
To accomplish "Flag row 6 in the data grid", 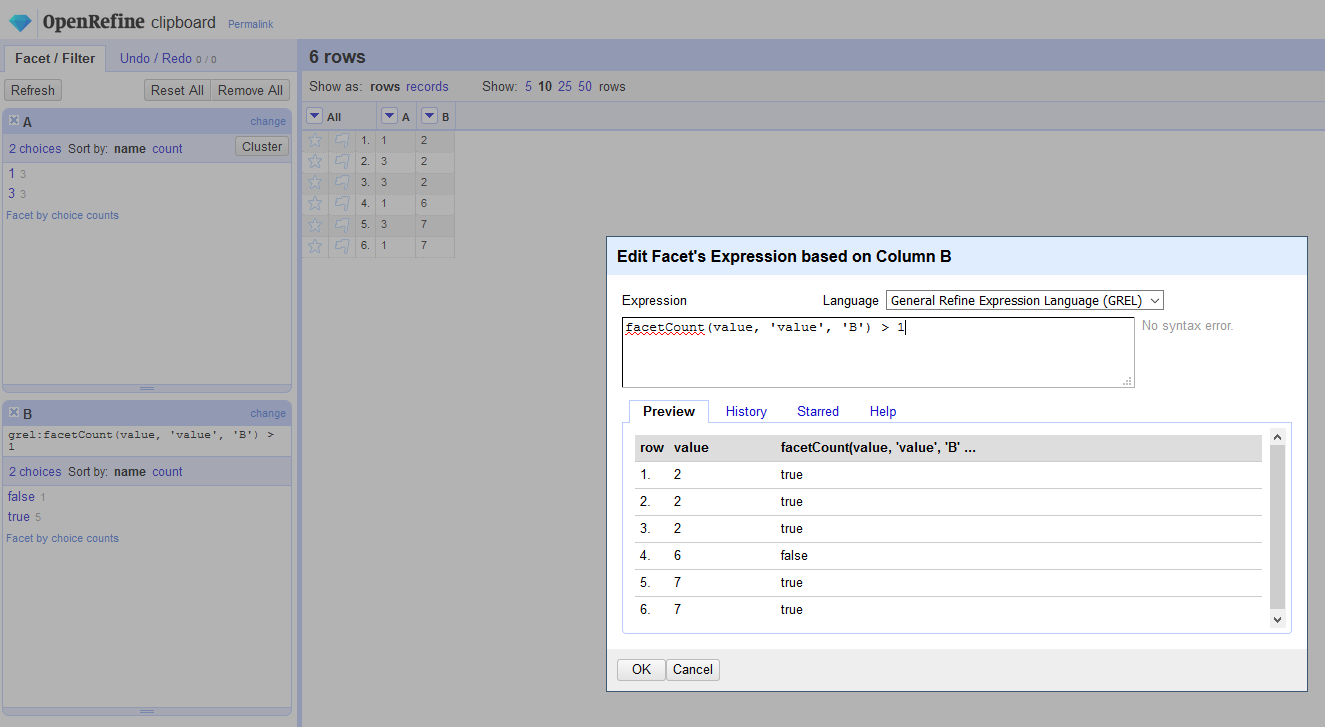I will pyautogui.click(x=342, y=245).
